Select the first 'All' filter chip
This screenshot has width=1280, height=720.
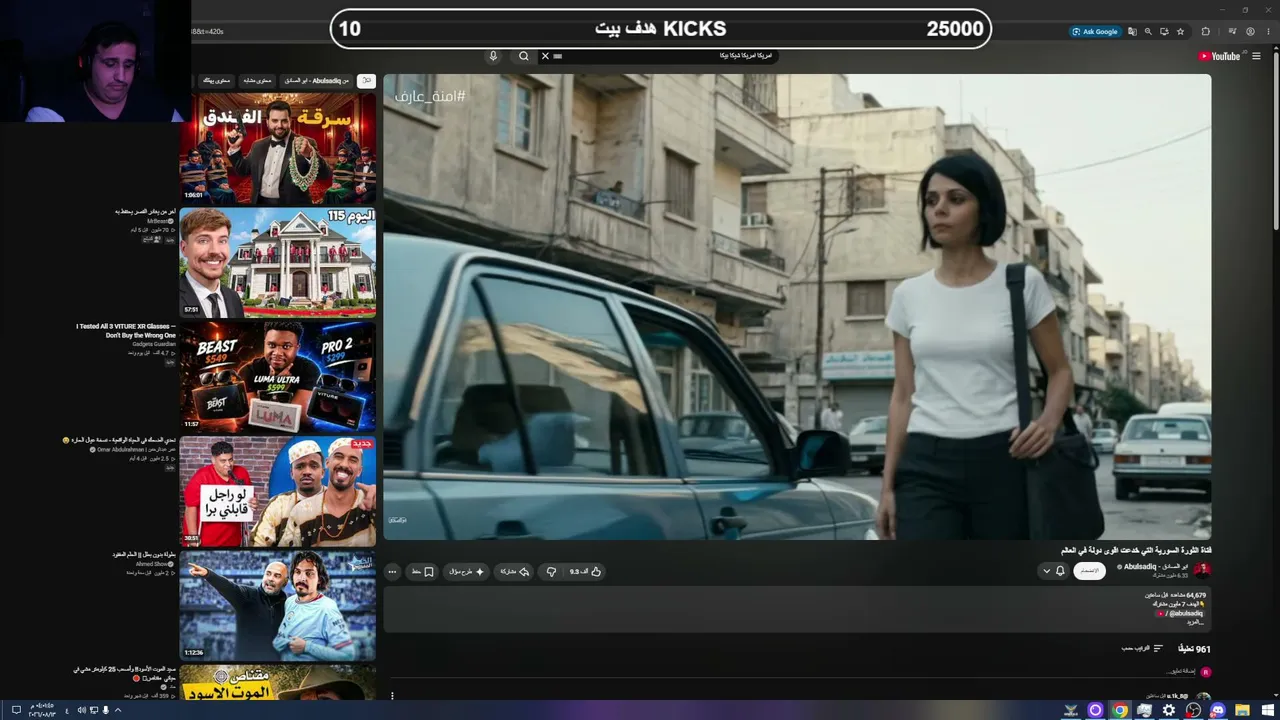pyautogui.click(x=366, y=80)
